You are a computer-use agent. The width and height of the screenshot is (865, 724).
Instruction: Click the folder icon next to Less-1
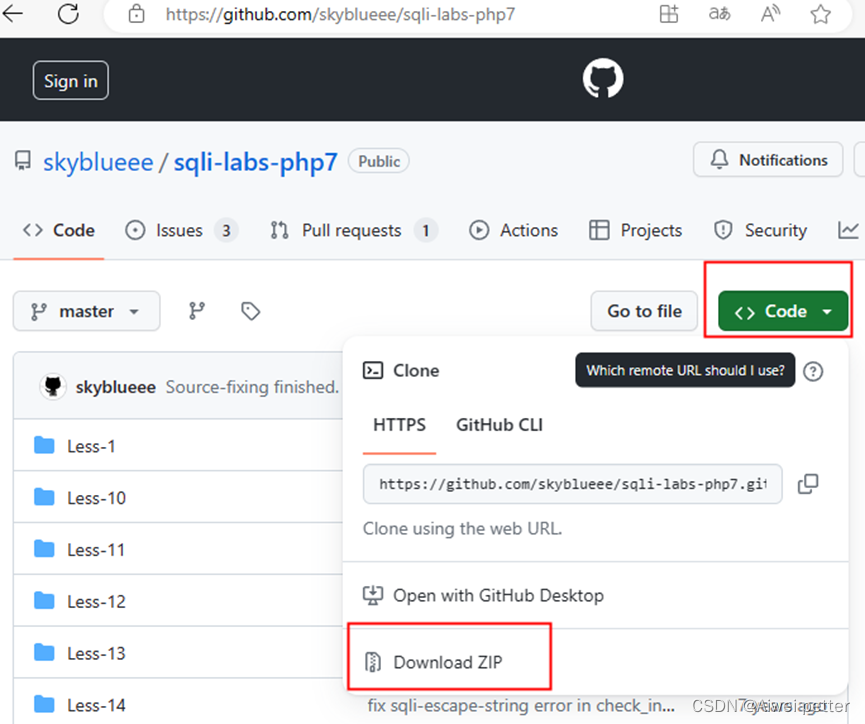pos(44,445)
